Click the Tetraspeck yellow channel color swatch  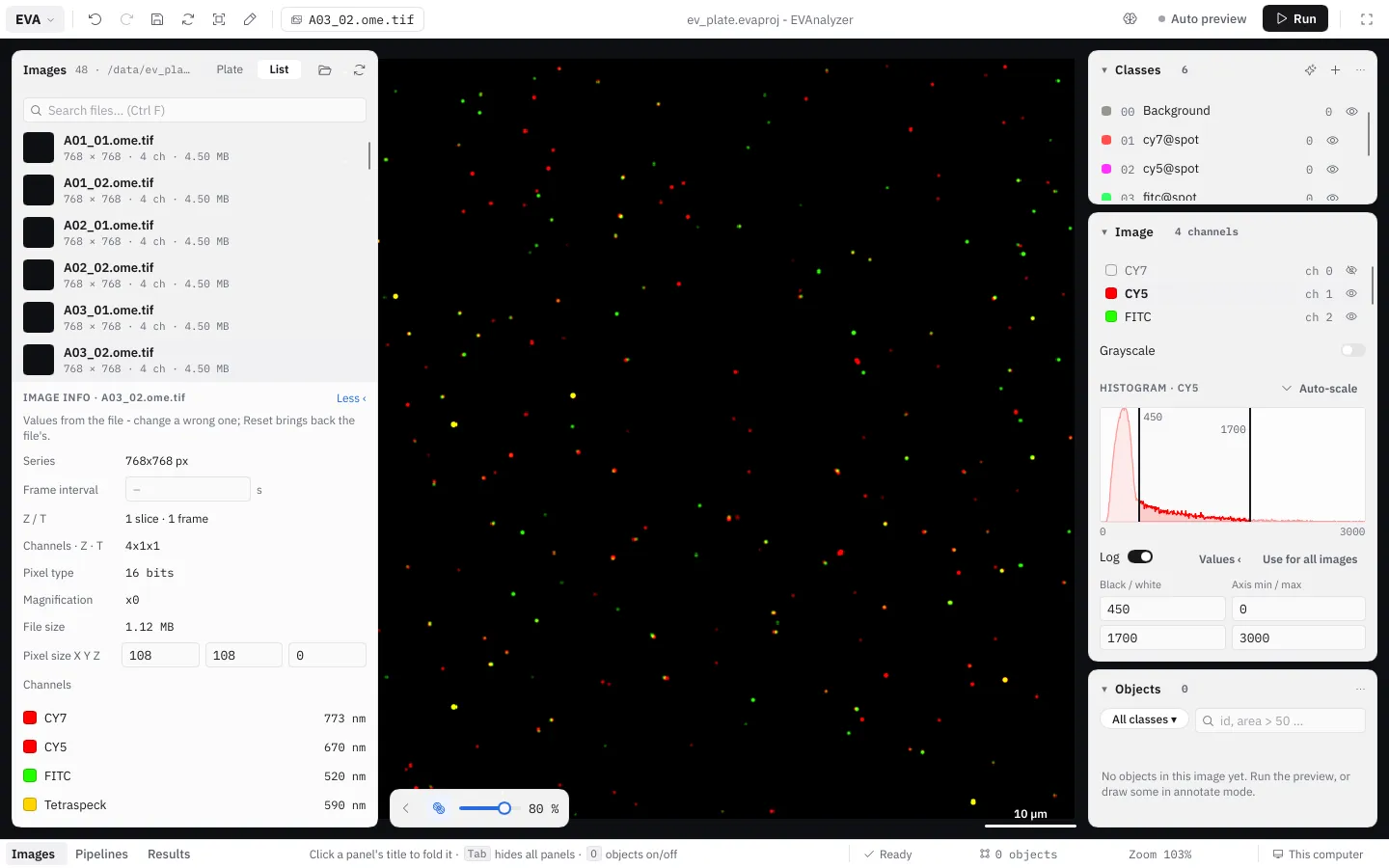coord(30,805)
